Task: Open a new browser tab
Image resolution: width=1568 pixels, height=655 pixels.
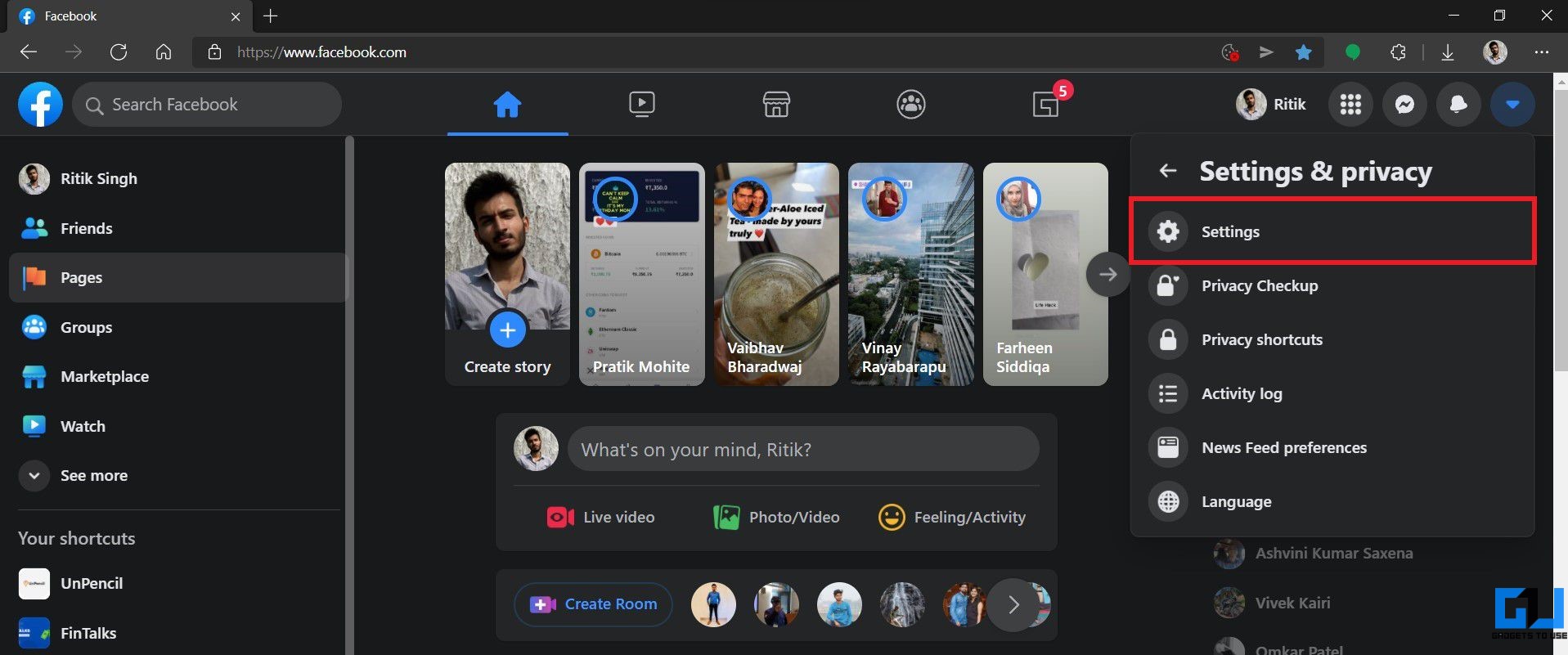Action: point(271,16)
